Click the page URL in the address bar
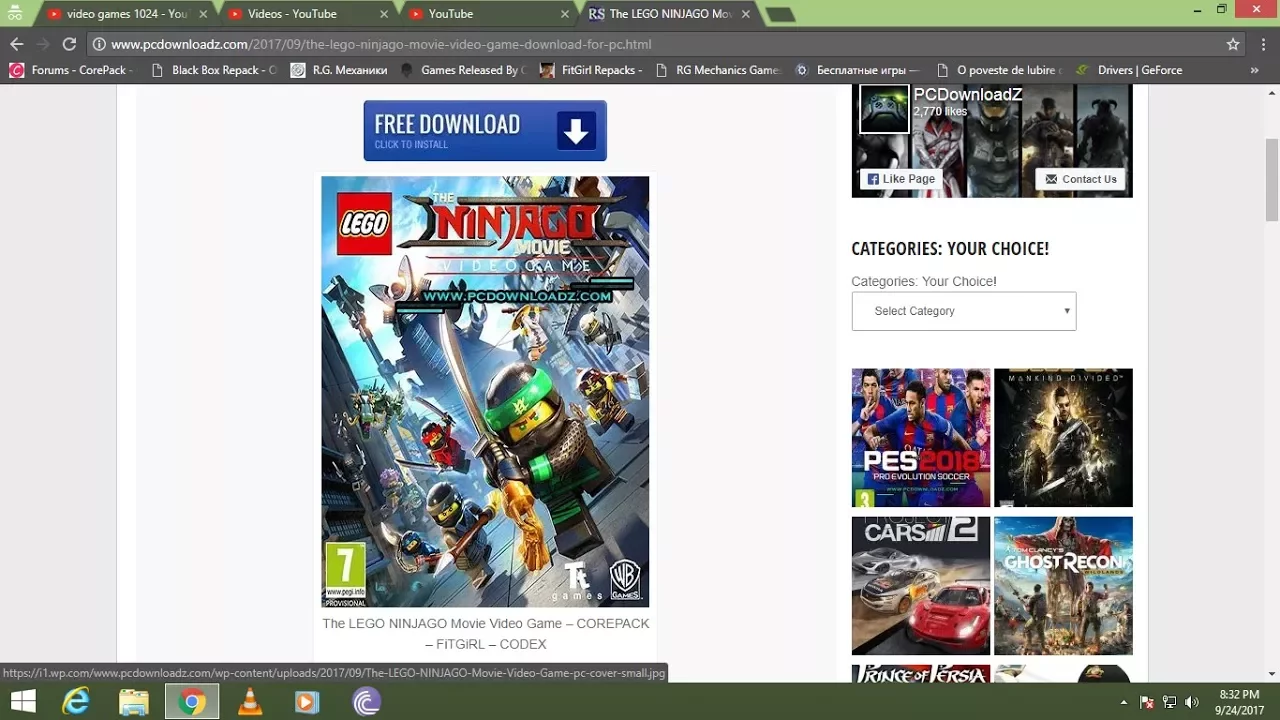The image size is (1280, 720). click(x=381, y=44)
